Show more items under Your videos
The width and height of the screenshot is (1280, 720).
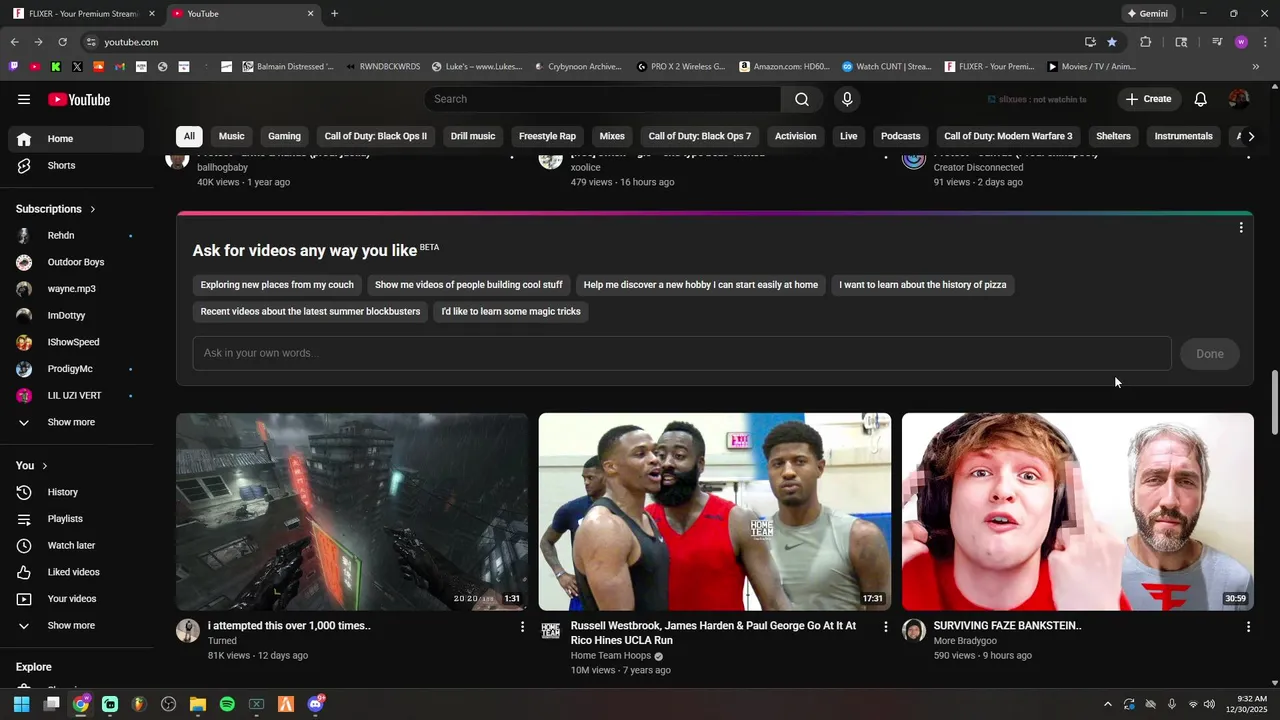pyautogui.click(x=75, y=626)
